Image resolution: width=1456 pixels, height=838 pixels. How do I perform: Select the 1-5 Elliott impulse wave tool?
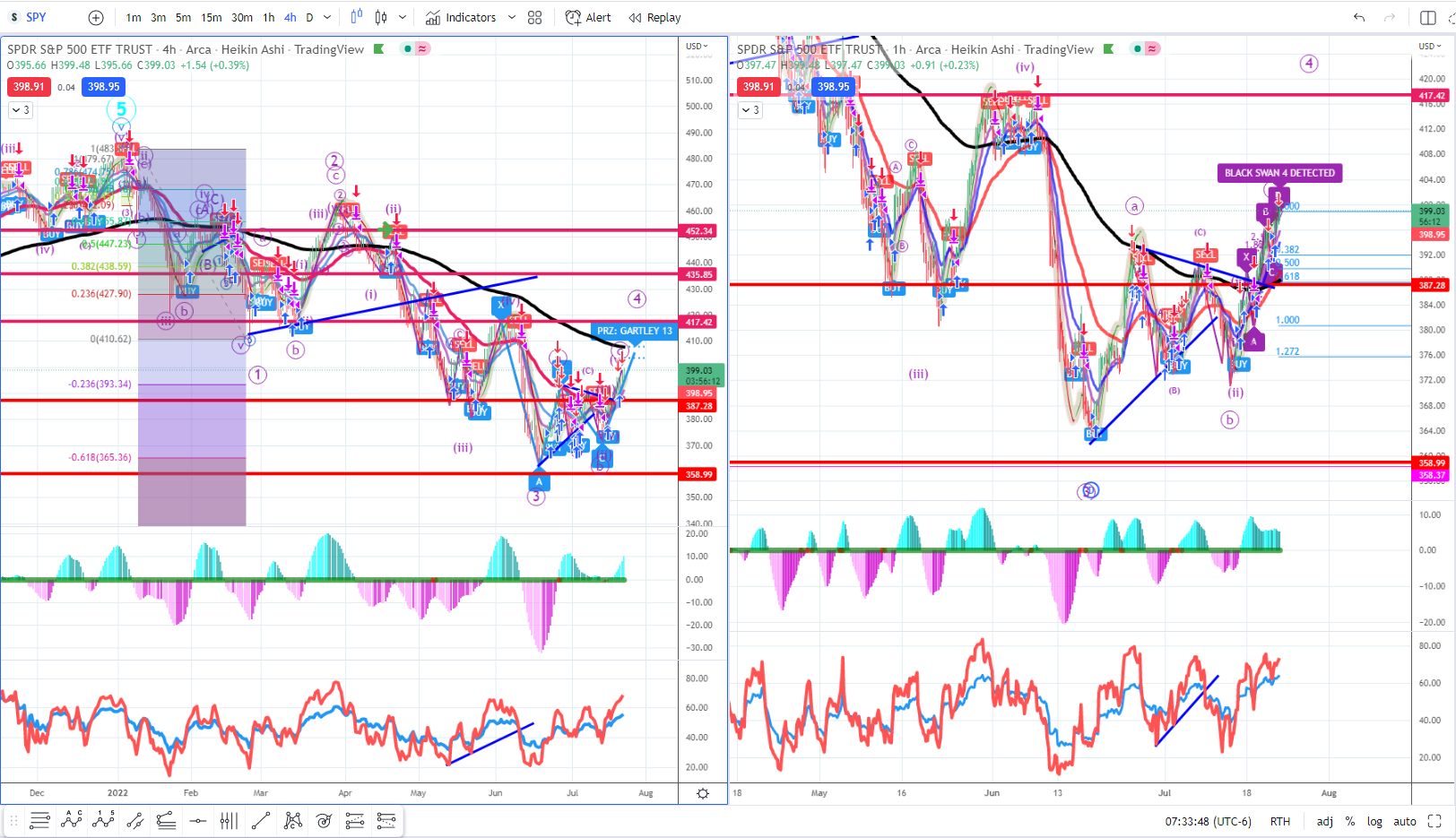[x=103, y=820]
